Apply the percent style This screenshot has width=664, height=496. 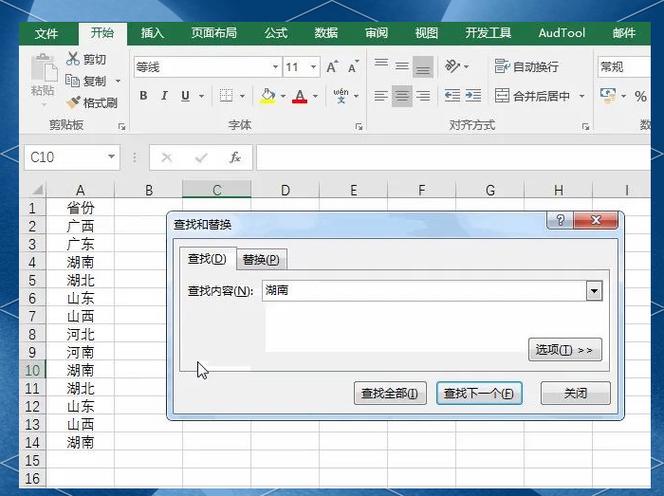tap(640, 97)
